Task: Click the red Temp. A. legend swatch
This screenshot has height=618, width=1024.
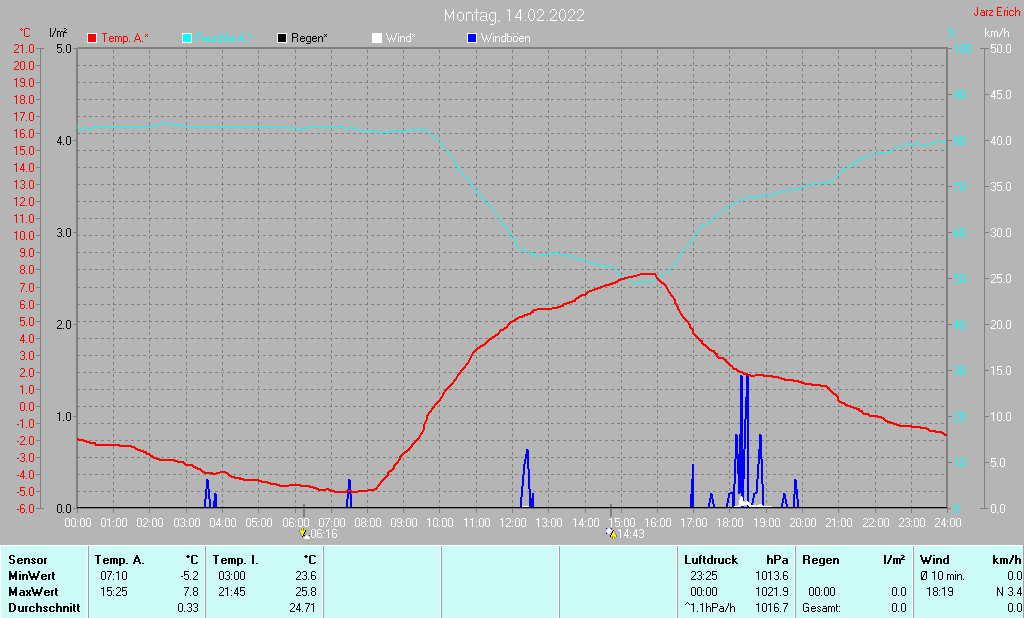Action: tap(92, 39)
